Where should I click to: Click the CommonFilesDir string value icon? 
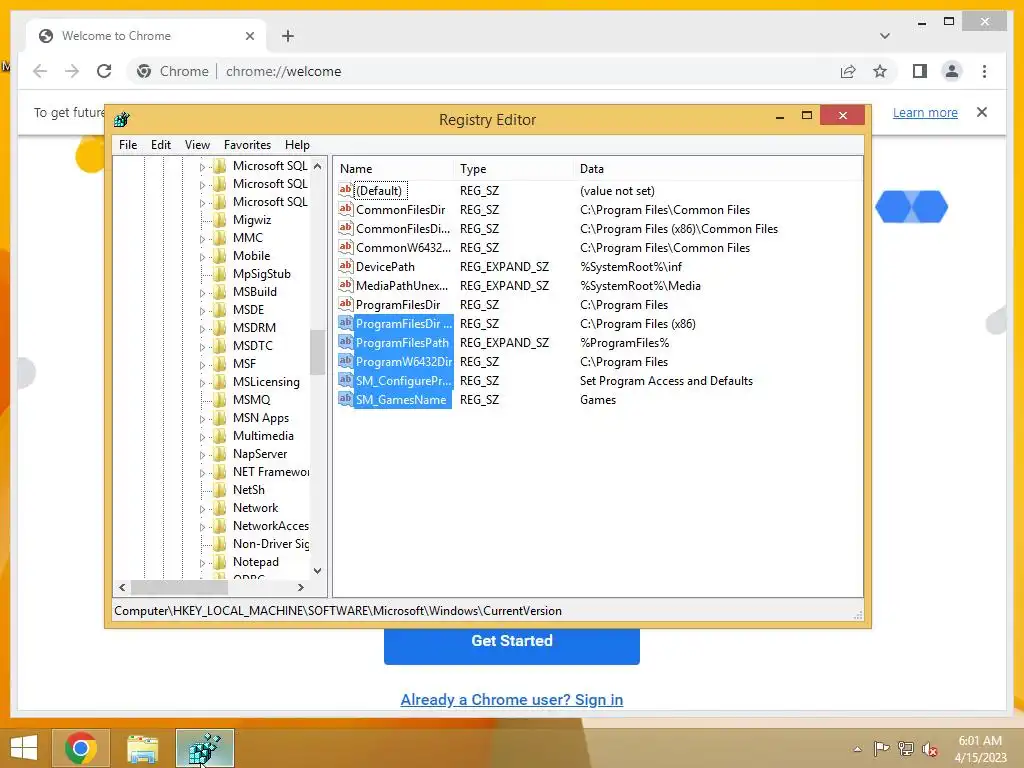pyautogui.click(x=345, y=210)
